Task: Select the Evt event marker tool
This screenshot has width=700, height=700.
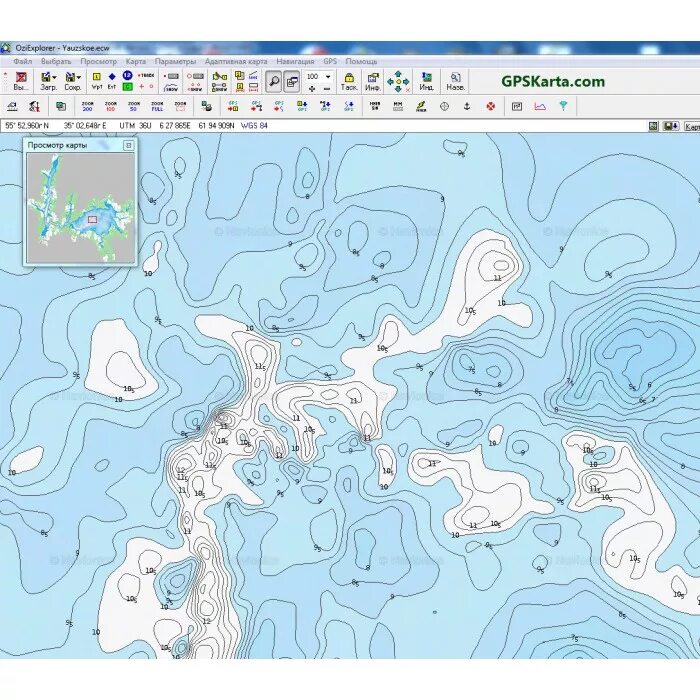Action: pyautogui.click(x=112, y=81)
